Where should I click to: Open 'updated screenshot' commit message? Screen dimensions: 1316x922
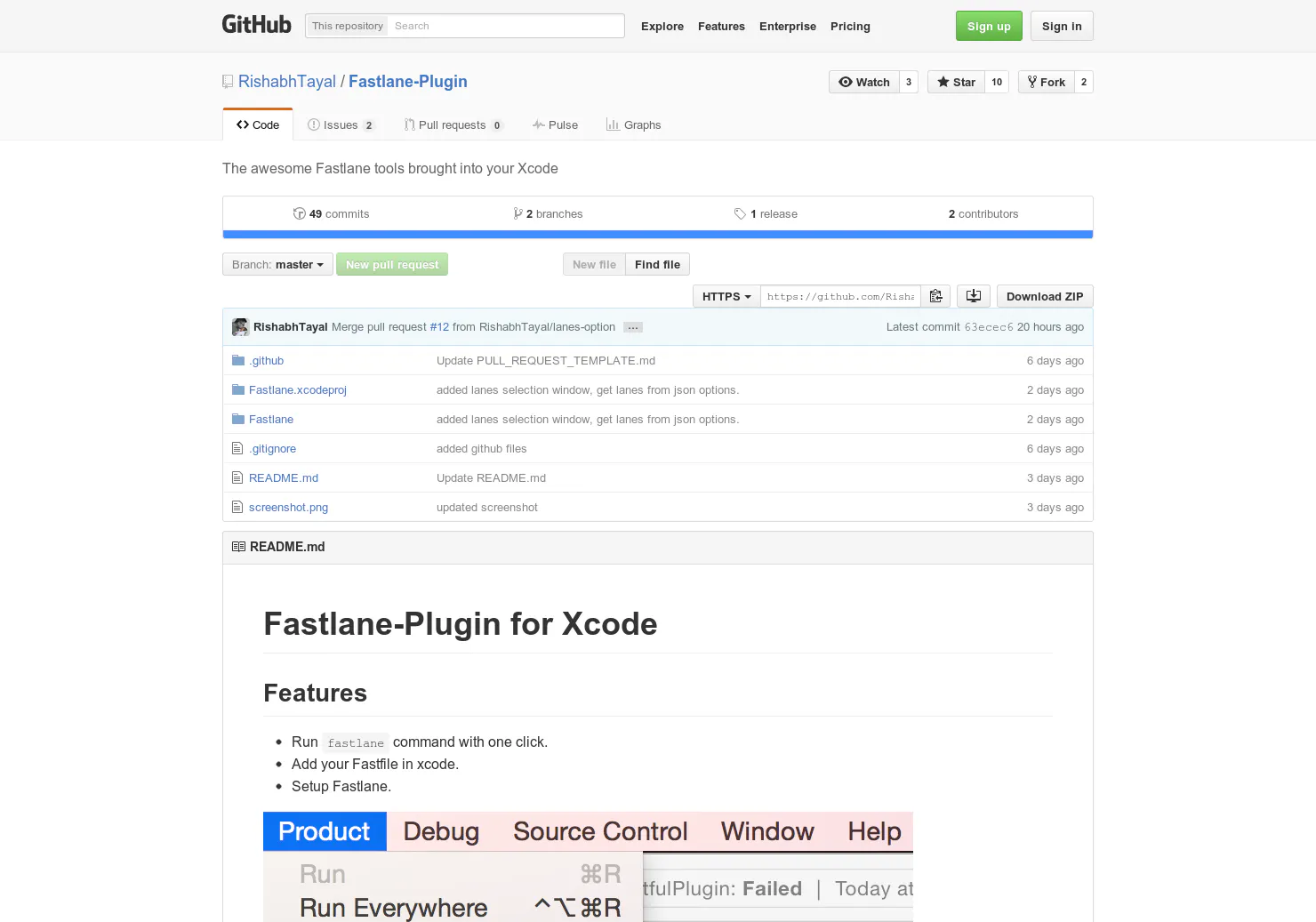tap(487, 507)
